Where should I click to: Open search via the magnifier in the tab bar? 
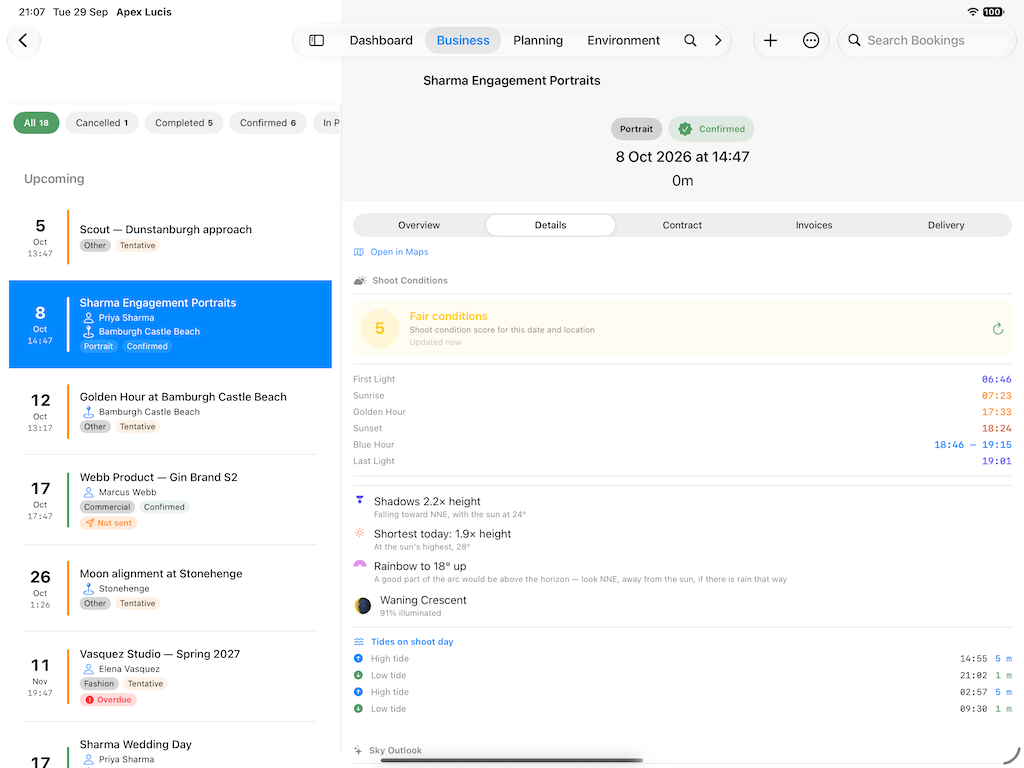(690, 40)
